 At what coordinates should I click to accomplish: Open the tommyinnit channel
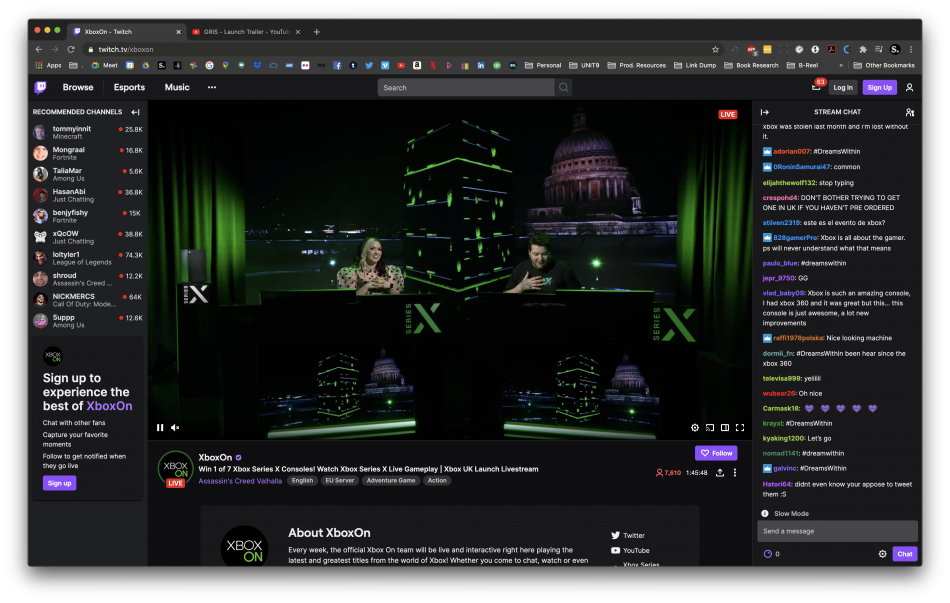click(88, 132)
